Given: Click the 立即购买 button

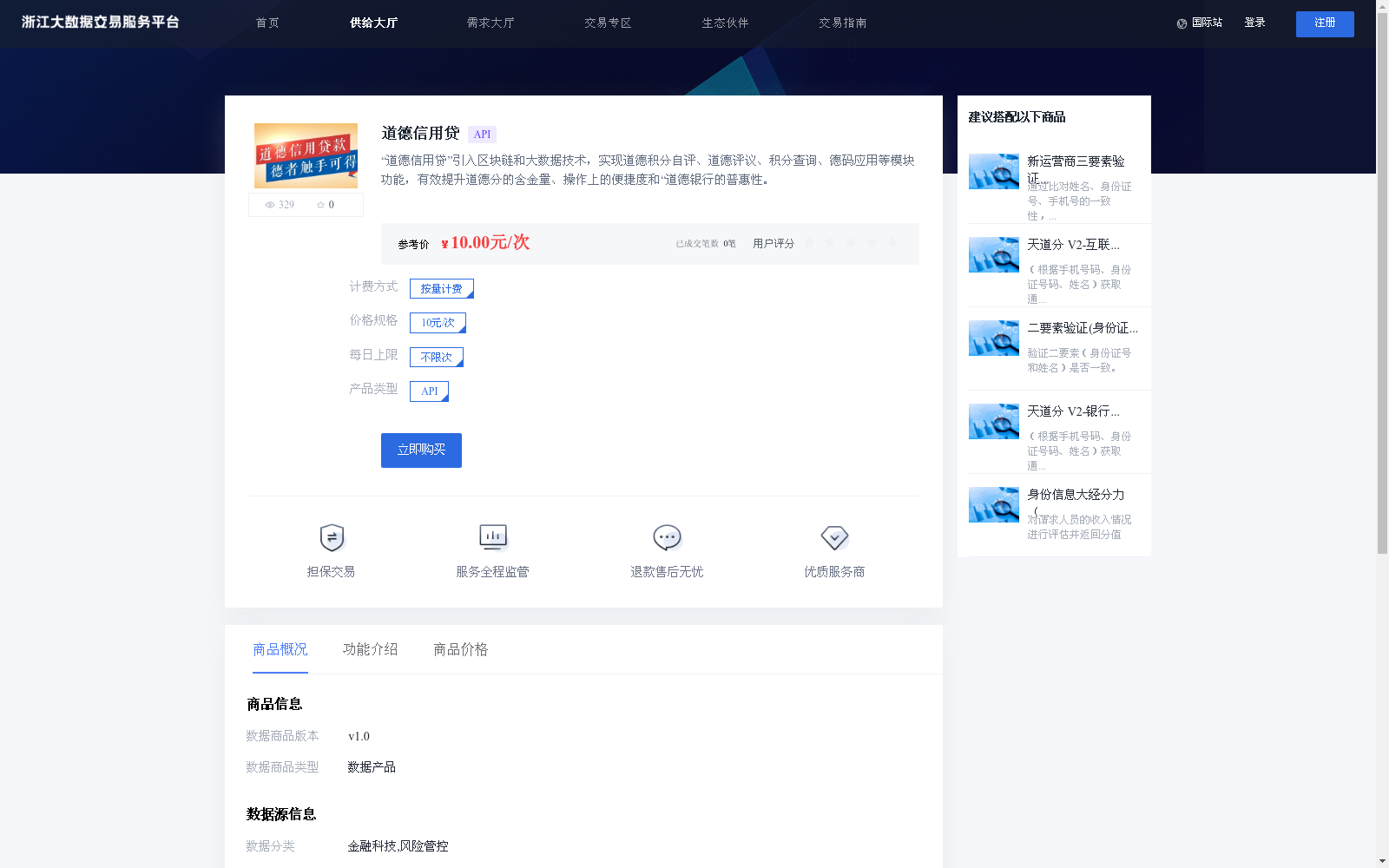Looking at the screenshot, I should [x=421, y=450].
